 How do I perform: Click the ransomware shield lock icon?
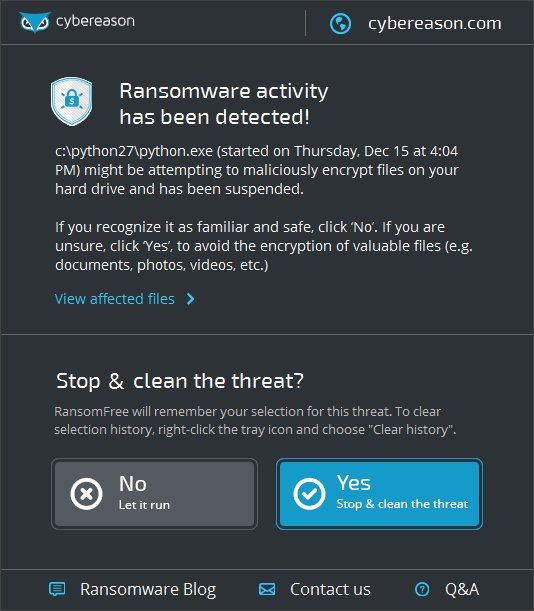click(x=71, y=101)
